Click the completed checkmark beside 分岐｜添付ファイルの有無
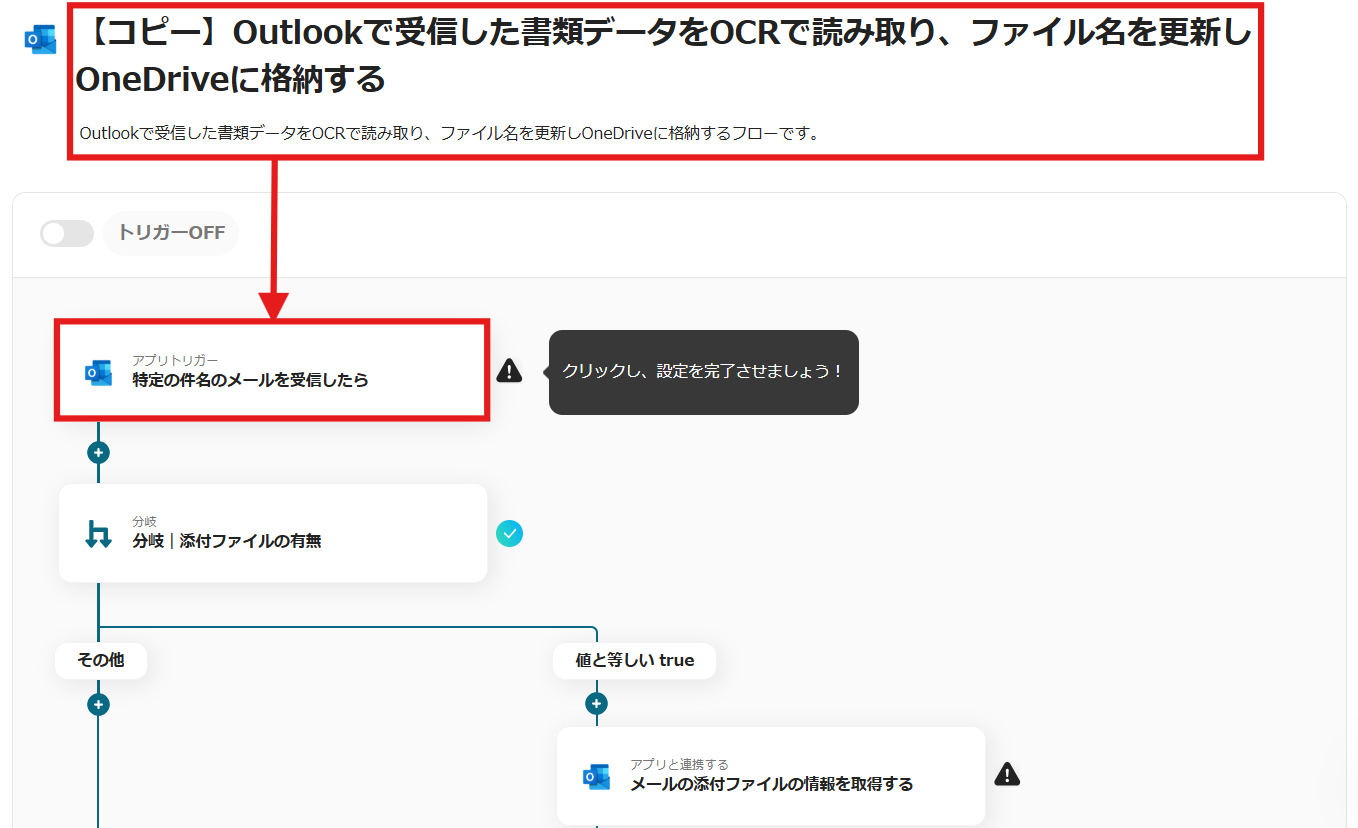 (509, 534)
